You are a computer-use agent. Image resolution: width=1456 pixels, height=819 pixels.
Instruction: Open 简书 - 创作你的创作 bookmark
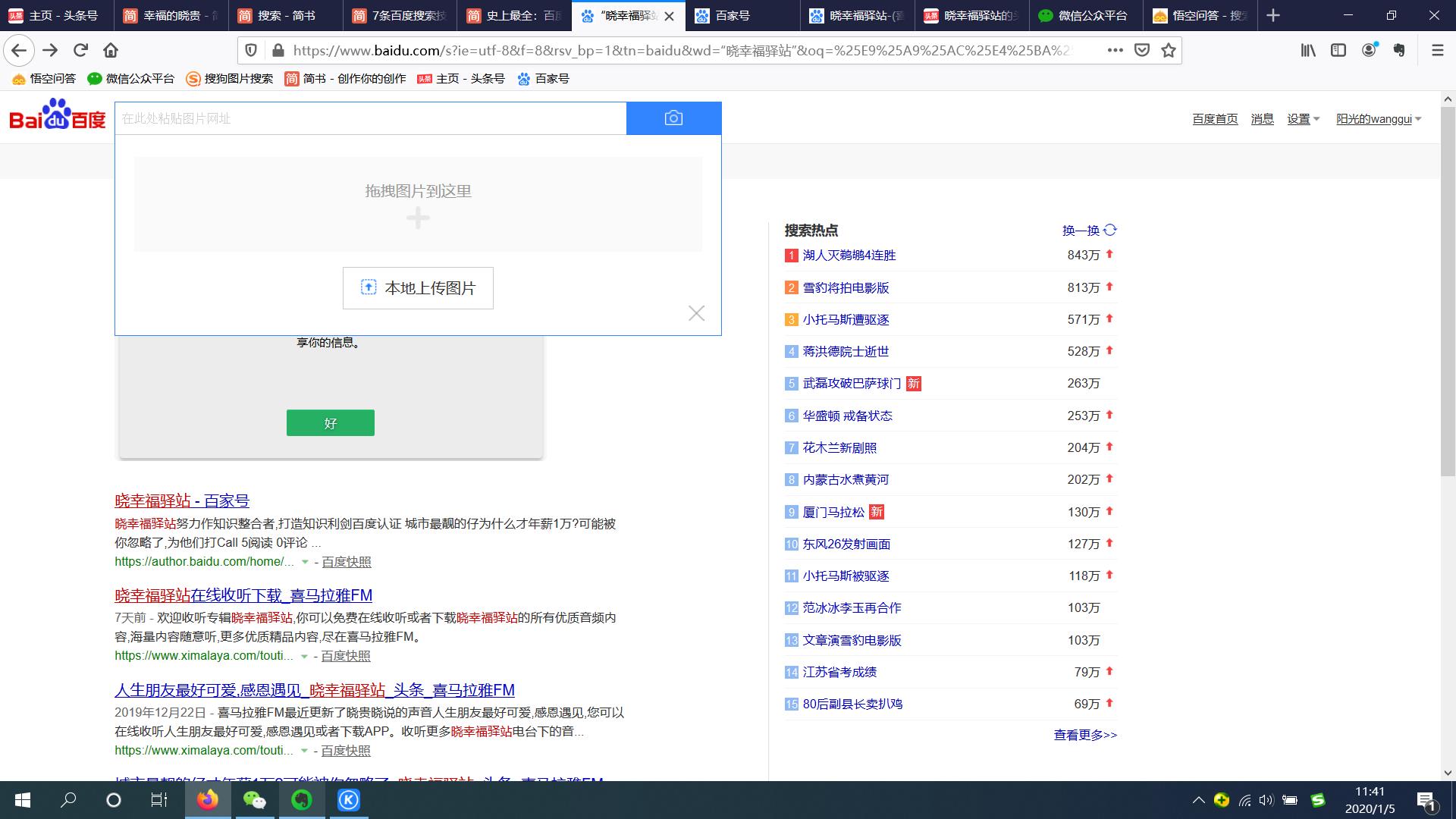(345, 79)
